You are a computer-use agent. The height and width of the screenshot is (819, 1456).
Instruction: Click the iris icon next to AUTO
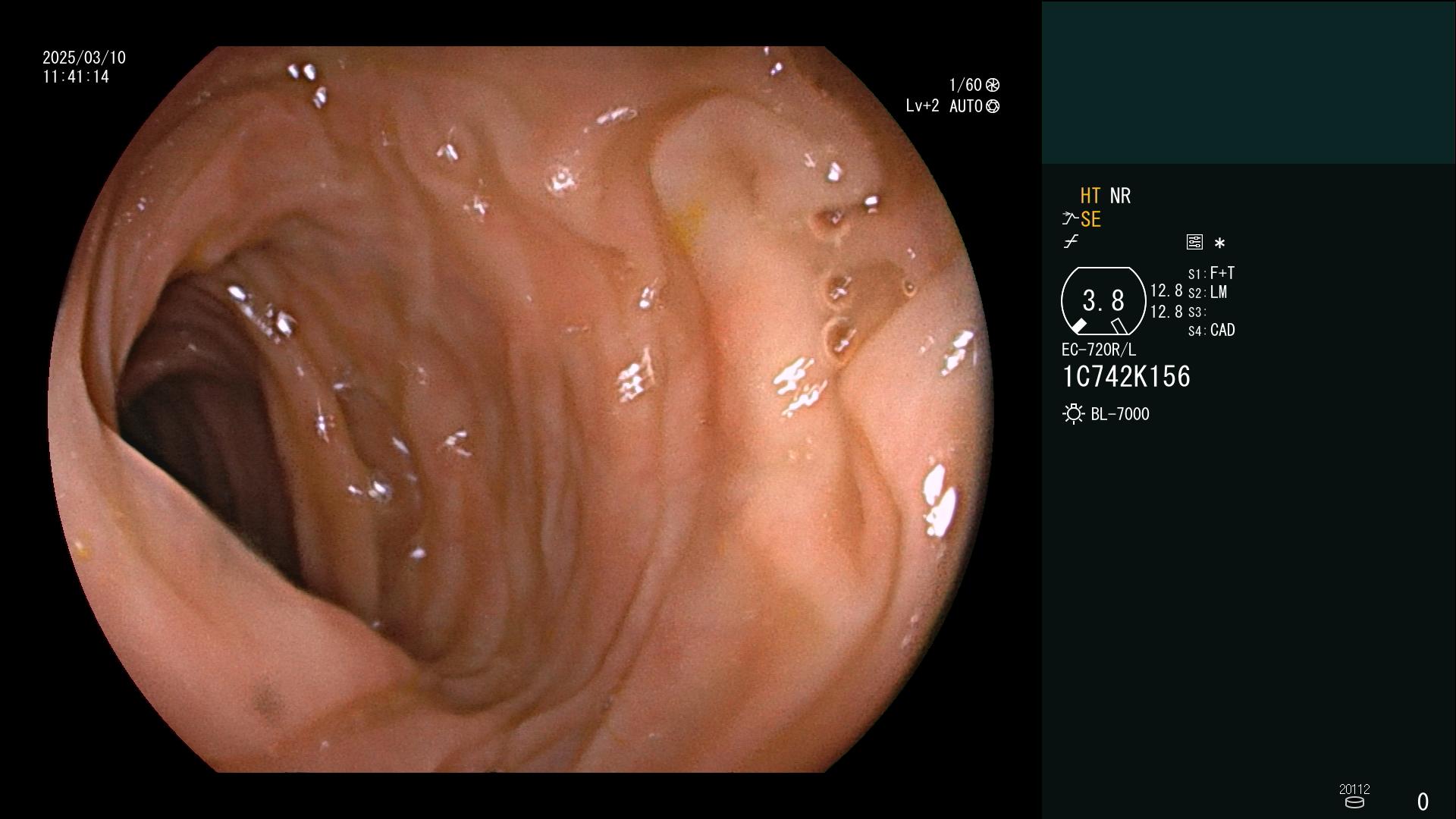(993, 106)
